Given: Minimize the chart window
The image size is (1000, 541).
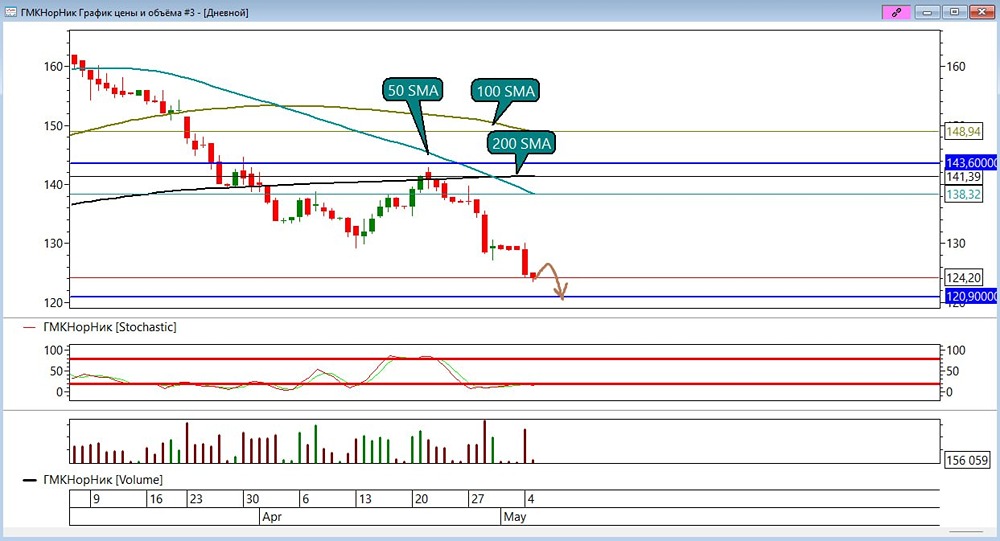Looking at the screenshot, I should coord(928,12).
